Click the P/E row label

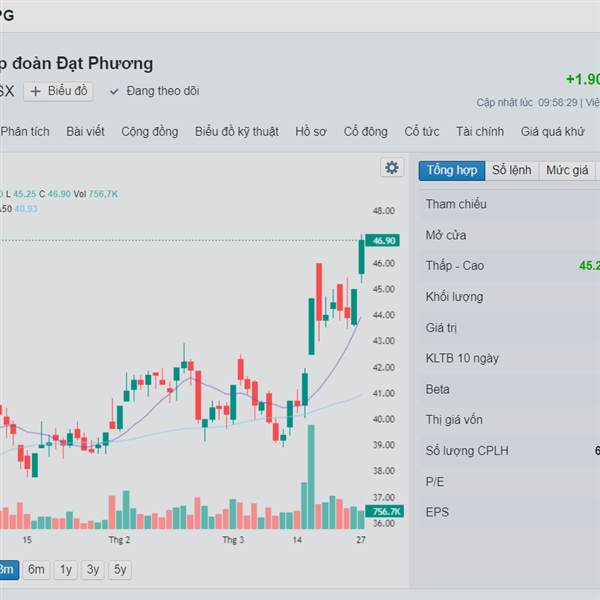click(x=435, y=481)
